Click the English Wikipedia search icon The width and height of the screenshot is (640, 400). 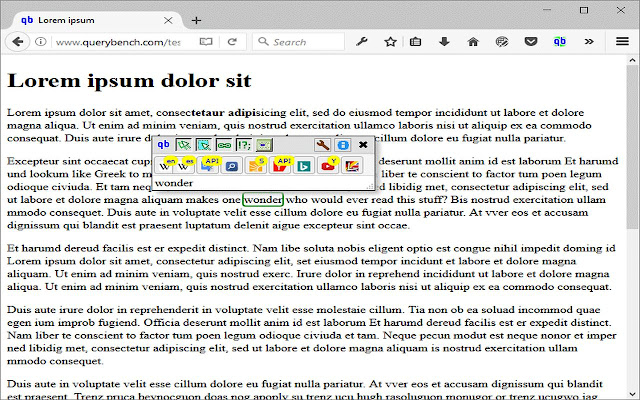165,165
